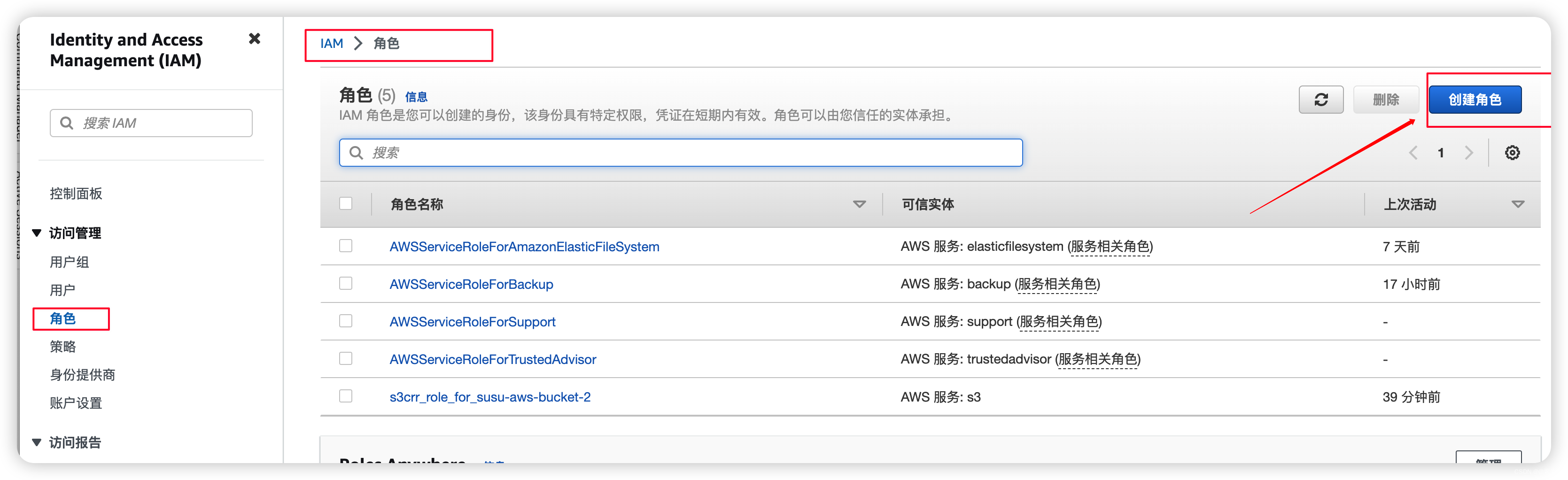This screenshot has height=480, width=1568.
Task: Check AWSServiceRoleForTrustedAdvisor row checkbox
Action: click(346, 359)
